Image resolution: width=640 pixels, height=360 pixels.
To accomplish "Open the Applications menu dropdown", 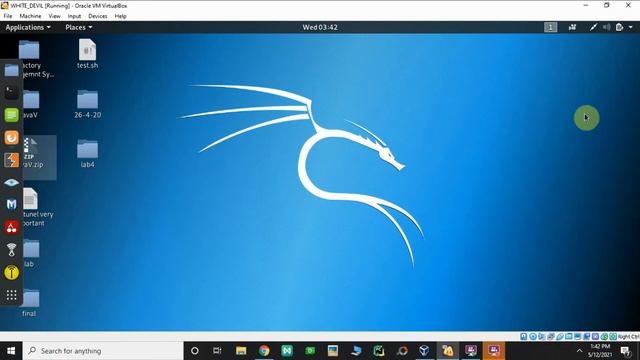I will [28, 27].
